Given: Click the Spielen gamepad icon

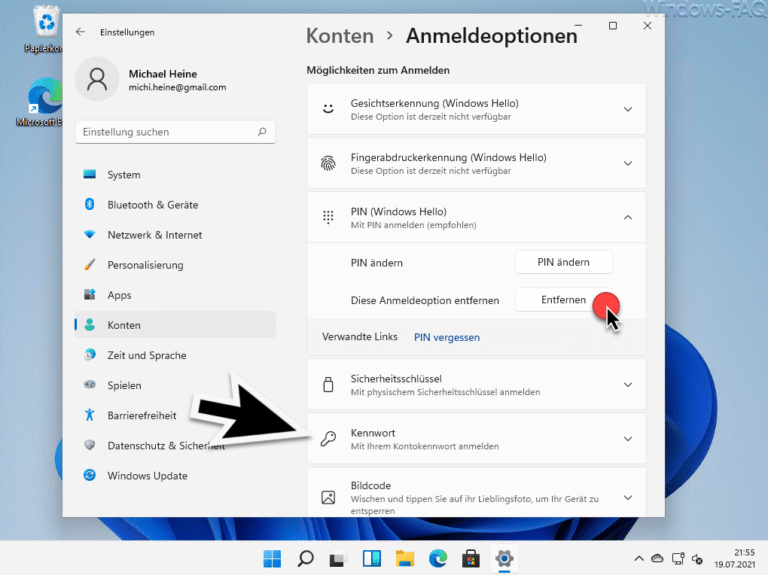Looking at the screenshot, I should click(x=90, y=384).
